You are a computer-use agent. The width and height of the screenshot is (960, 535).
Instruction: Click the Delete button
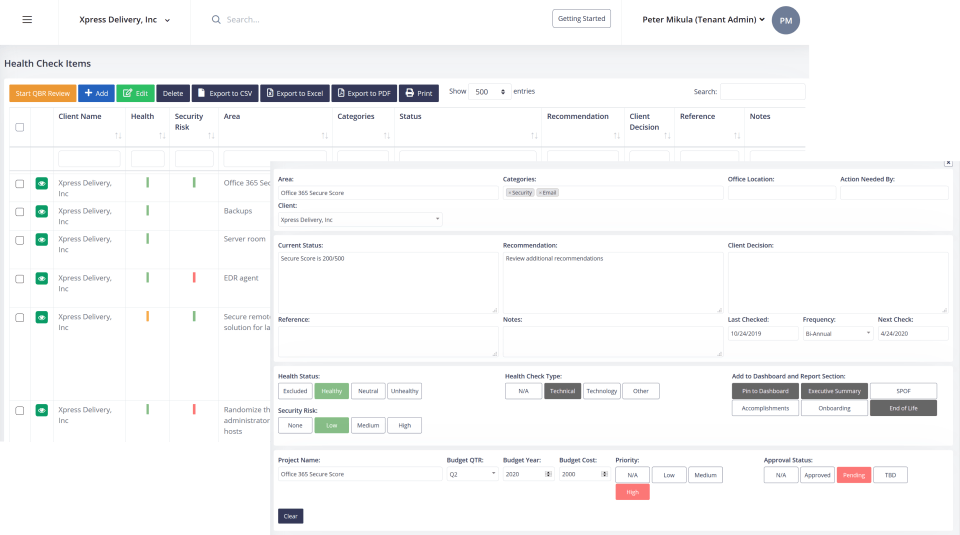[173, 93]
